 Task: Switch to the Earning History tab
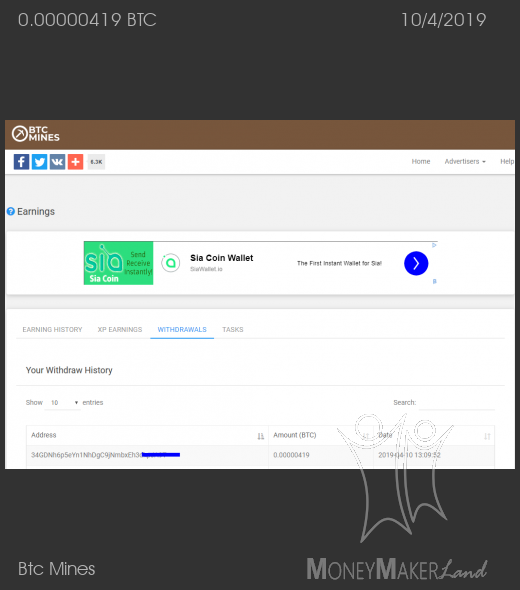[52, 330]
